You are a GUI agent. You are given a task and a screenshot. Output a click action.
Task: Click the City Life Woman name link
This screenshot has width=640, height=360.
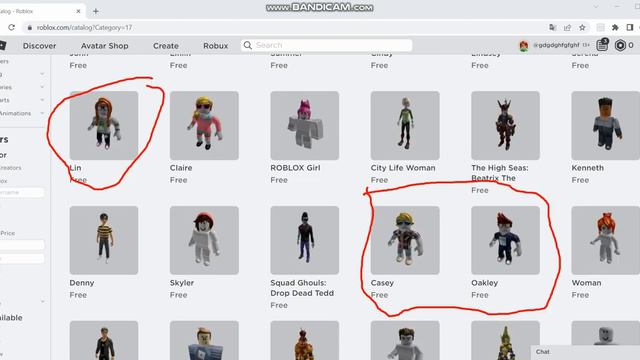[x=403, y=168]
